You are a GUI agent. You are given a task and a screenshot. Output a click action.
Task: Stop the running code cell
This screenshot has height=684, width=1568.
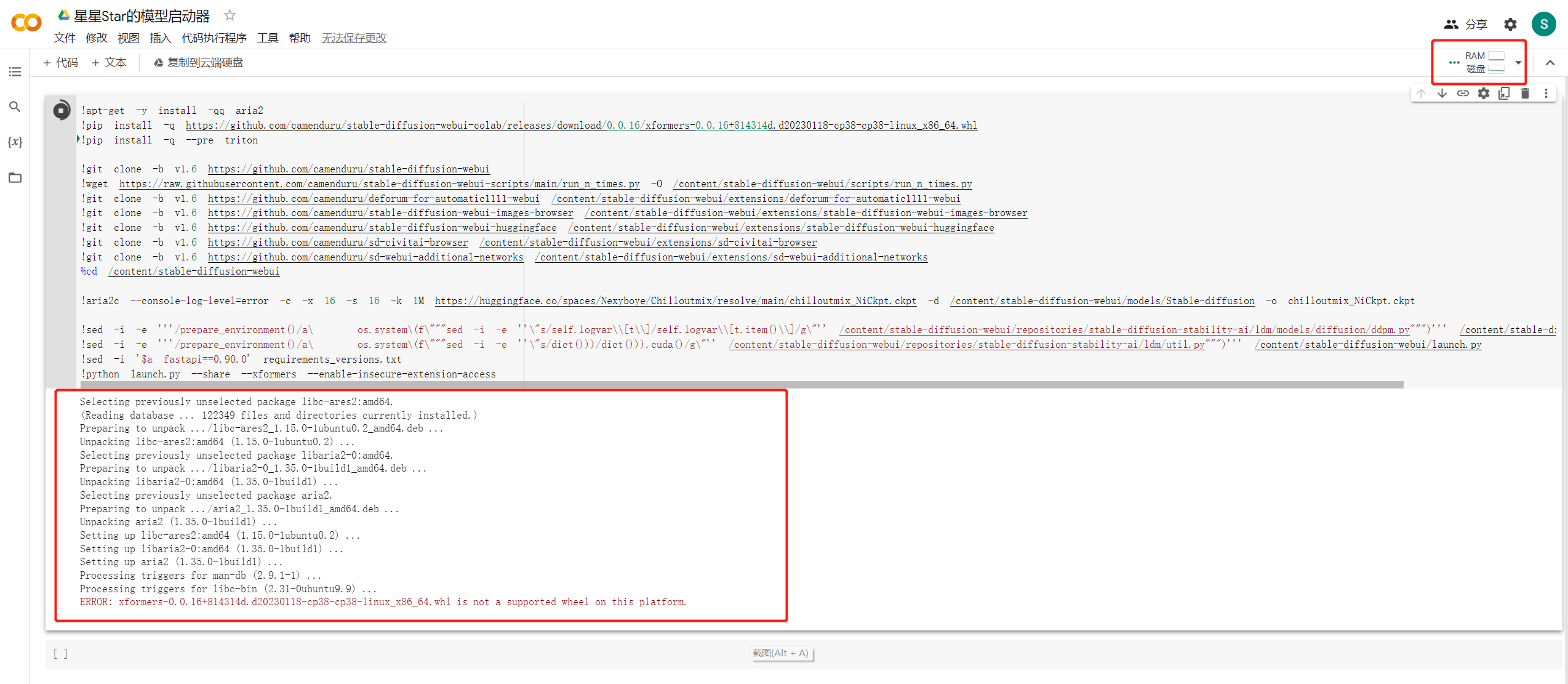pyautogui.click(x=61, y=111)
